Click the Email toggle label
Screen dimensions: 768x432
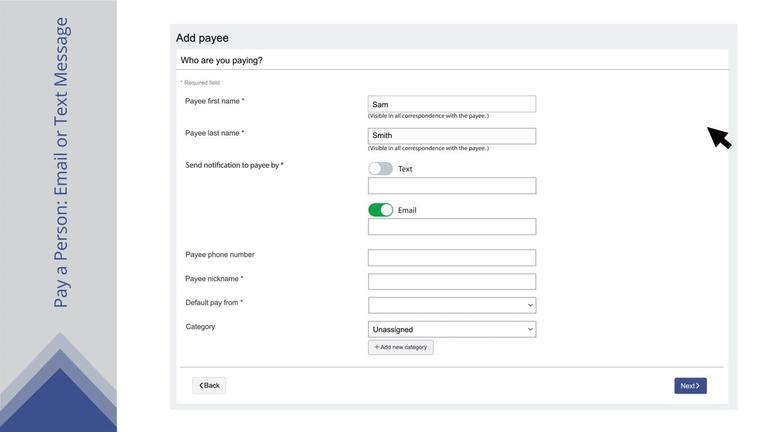pos(407,210)
